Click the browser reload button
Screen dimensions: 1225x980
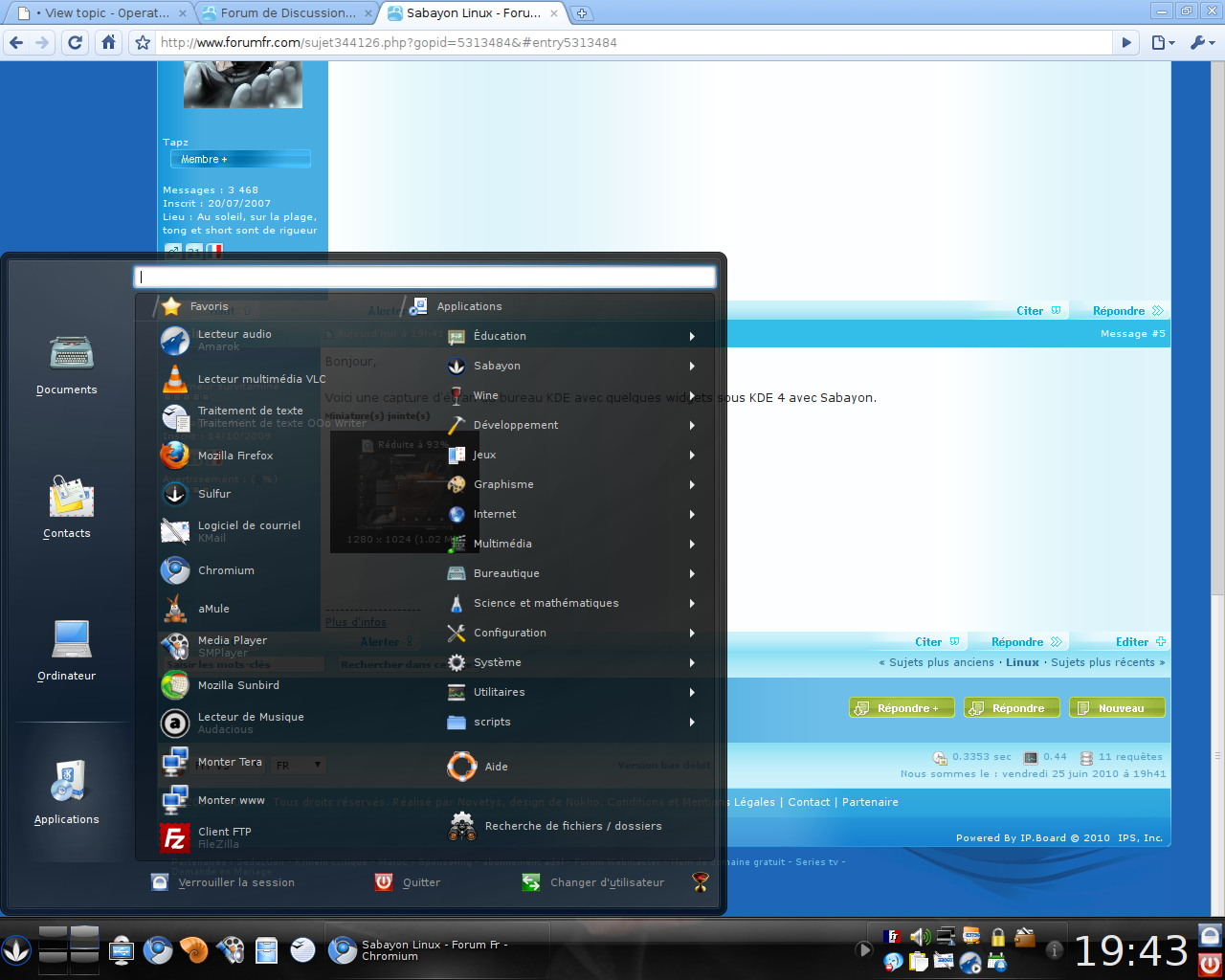[76, 42]
